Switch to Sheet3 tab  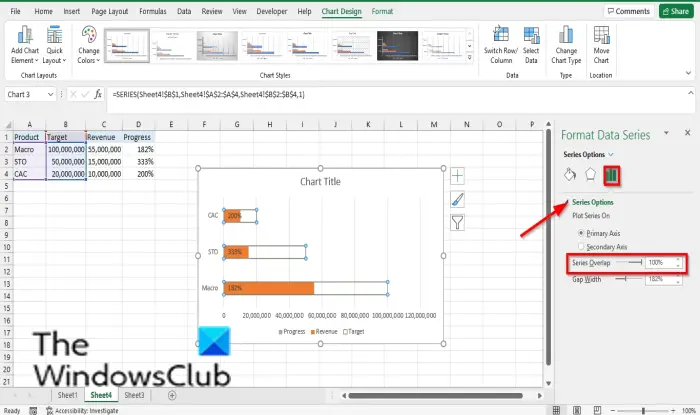pos(134,395)
